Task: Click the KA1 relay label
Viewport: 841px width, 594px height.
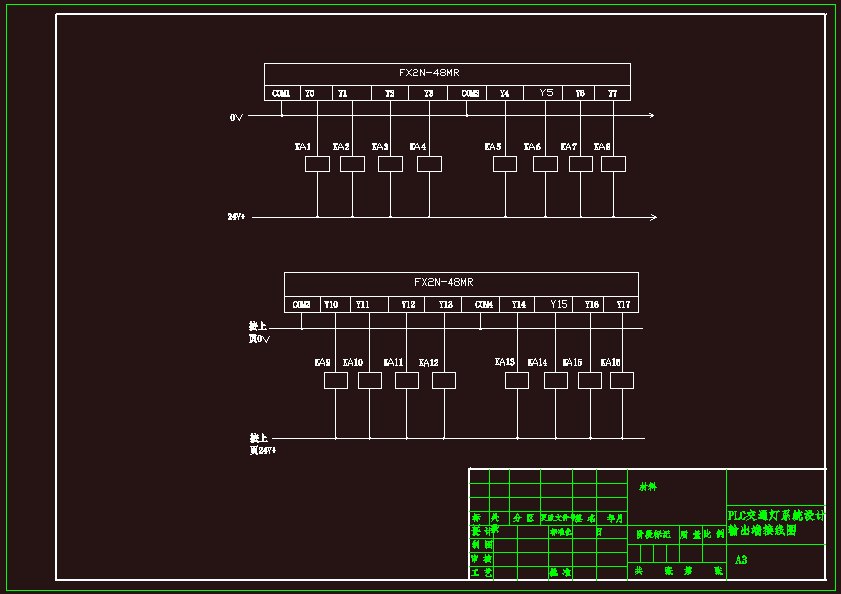Action: coord(303,146)
